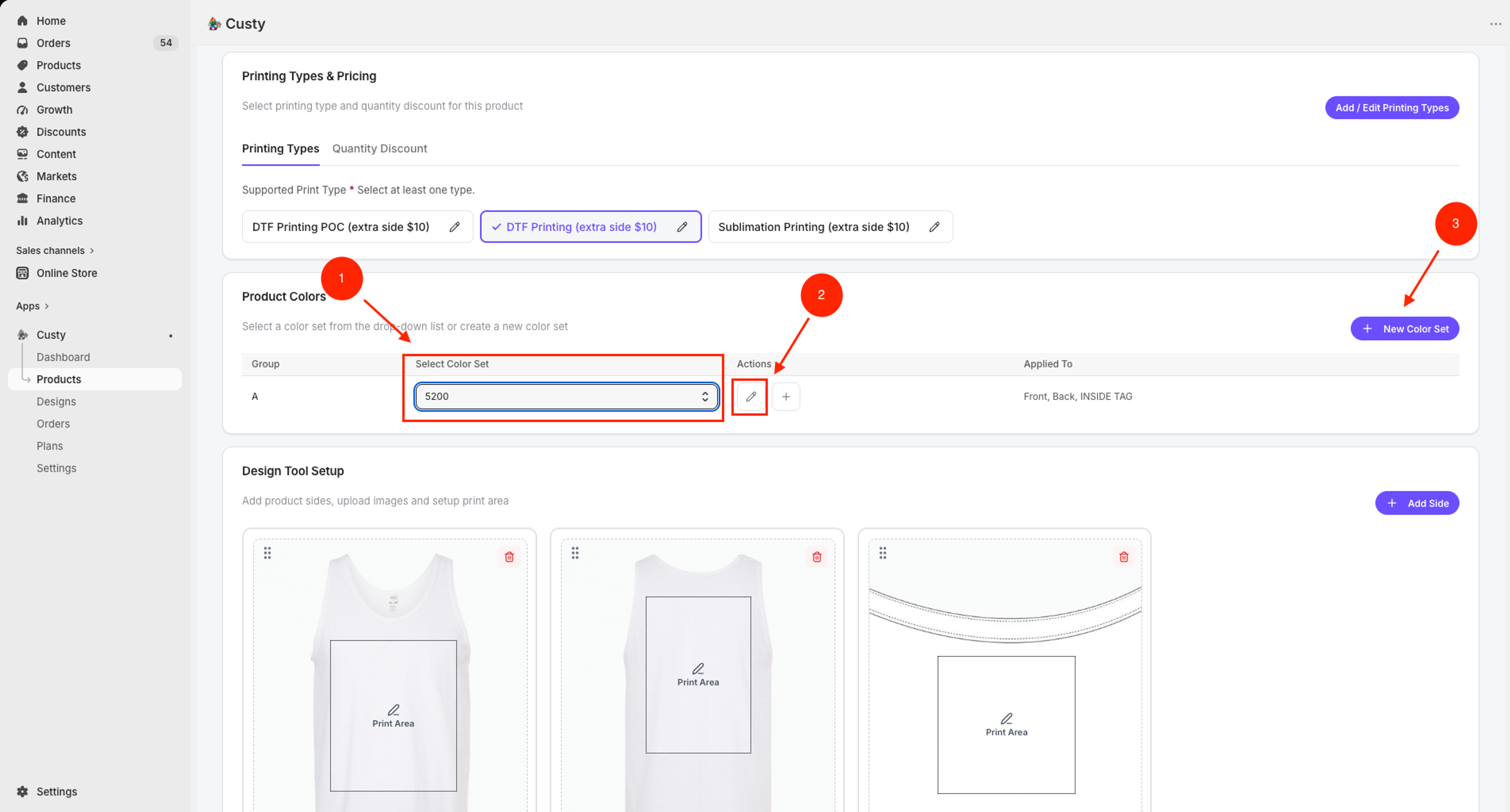Expand the Sales channels section
This screenshot has width=1510, height=812.
click(54, 250)
